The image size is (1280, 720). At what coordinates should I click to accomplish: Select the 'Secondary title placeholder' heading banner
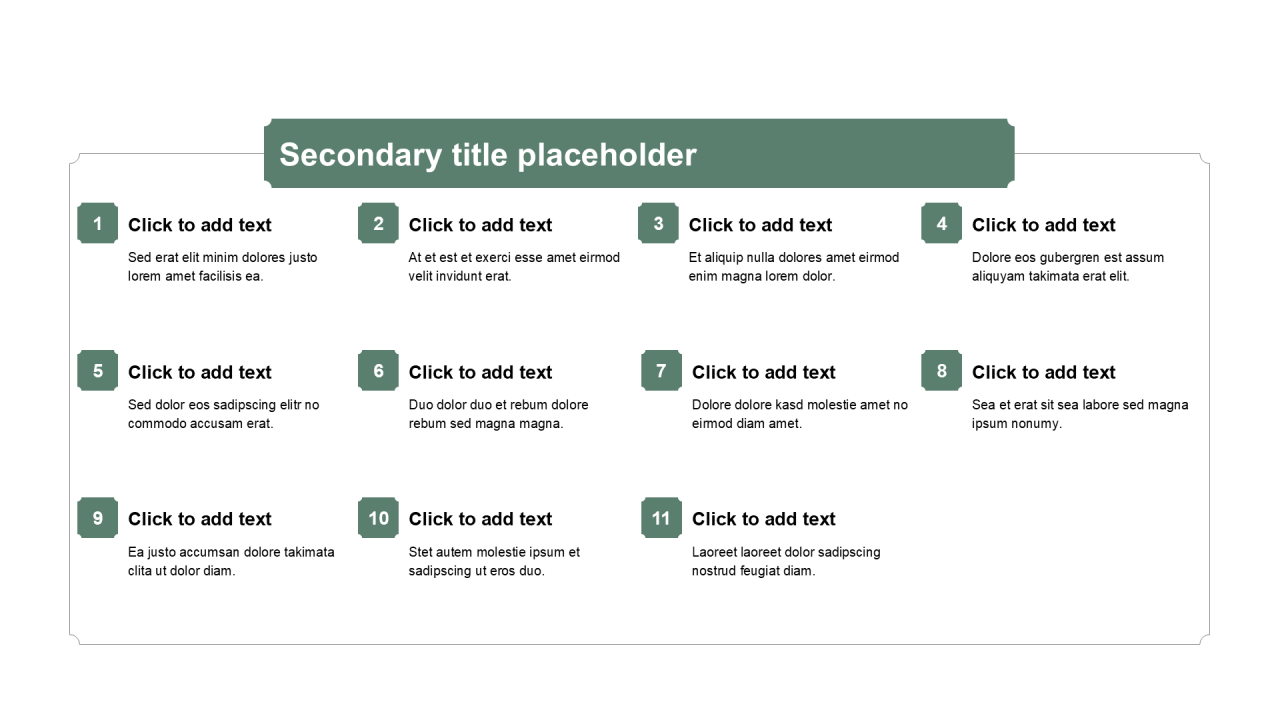coord(639,154)
